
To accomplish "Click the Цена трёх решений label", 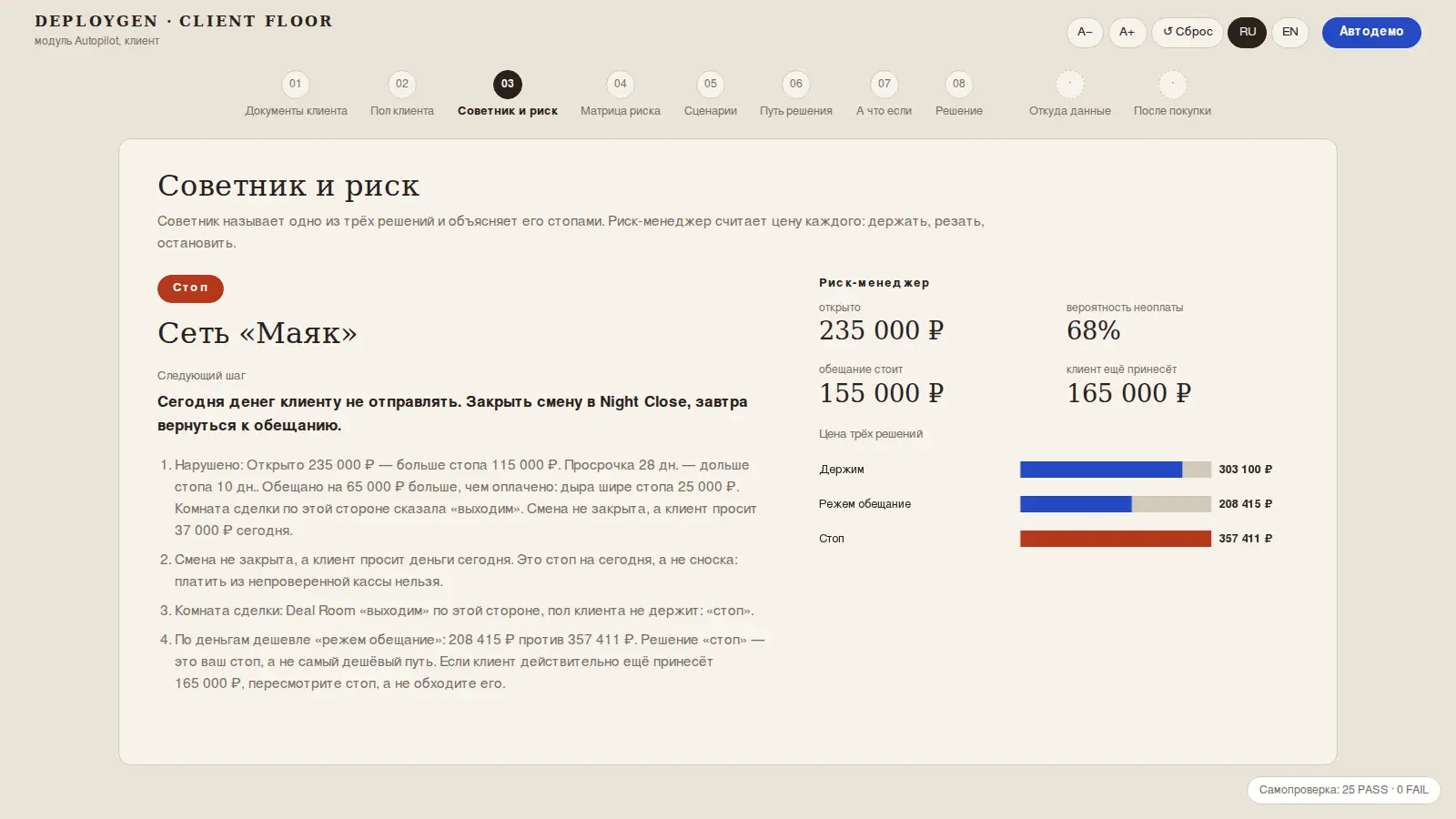I will [871, 434].
